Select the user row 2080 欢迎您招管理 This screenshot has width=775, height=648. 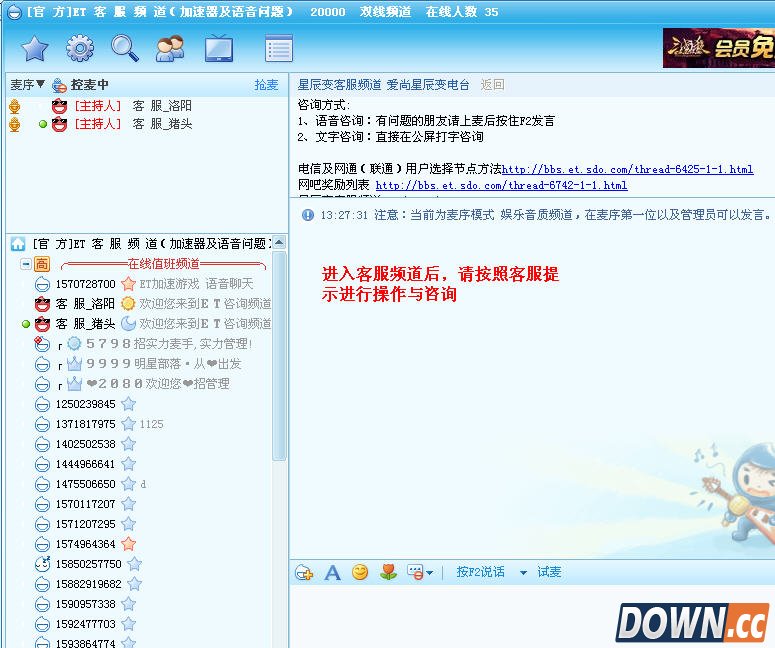(153, 384)
